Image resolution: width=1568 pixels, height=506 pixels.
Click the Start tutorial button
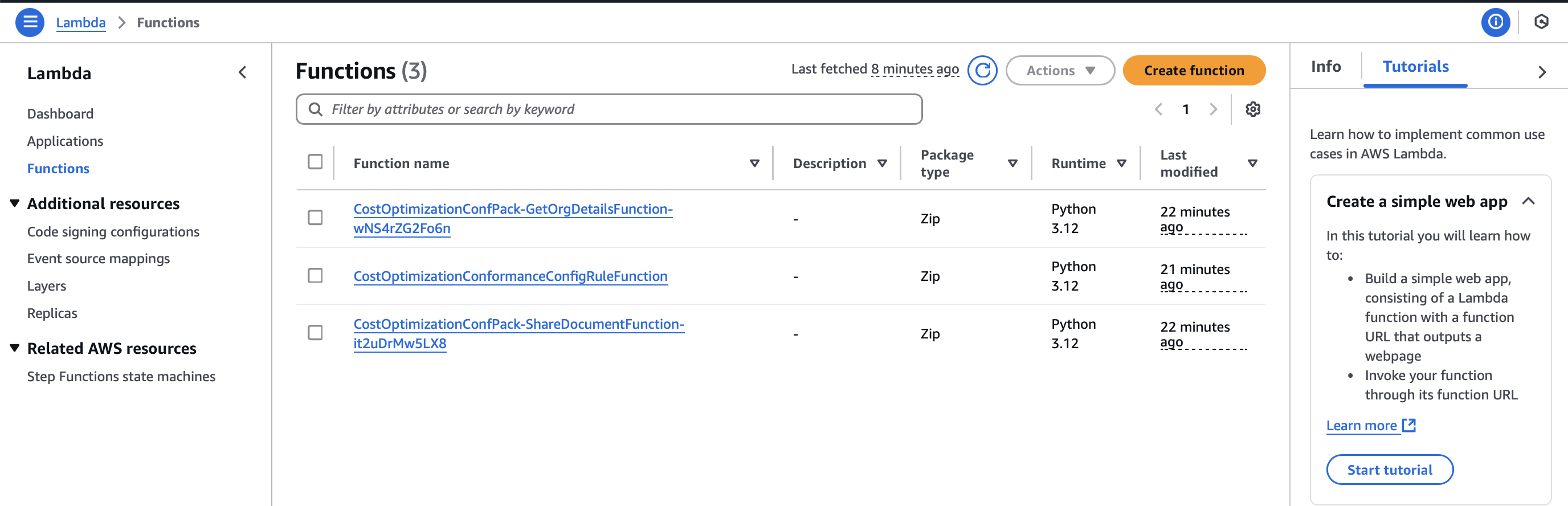tap(1390, 470)
